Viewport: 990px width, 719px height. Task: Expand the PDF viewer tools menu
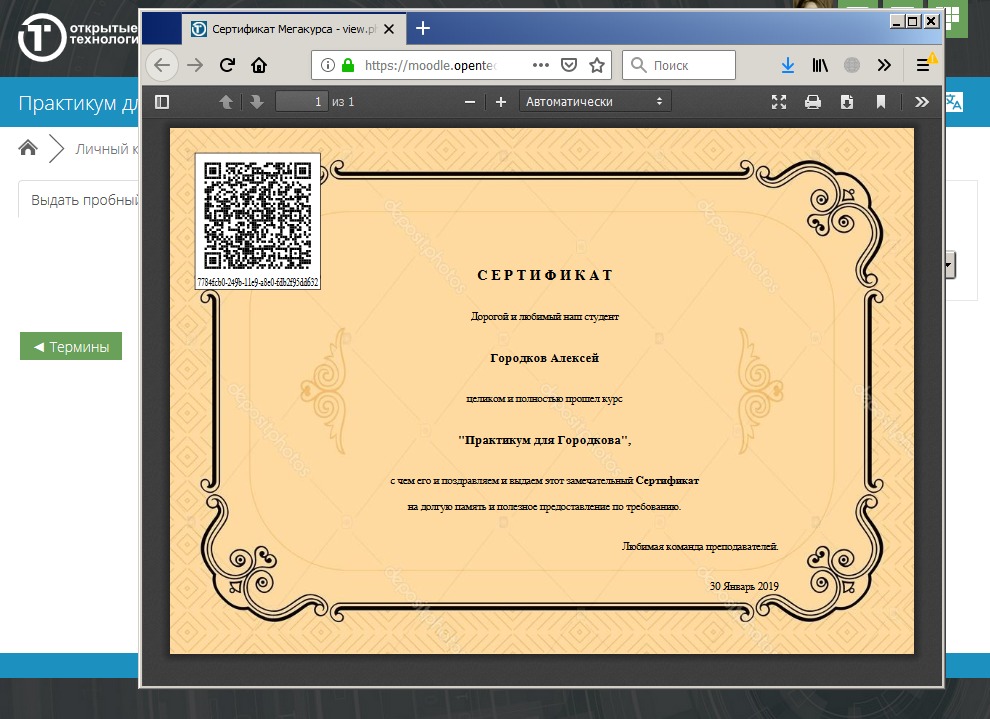[x=922, y=101]
